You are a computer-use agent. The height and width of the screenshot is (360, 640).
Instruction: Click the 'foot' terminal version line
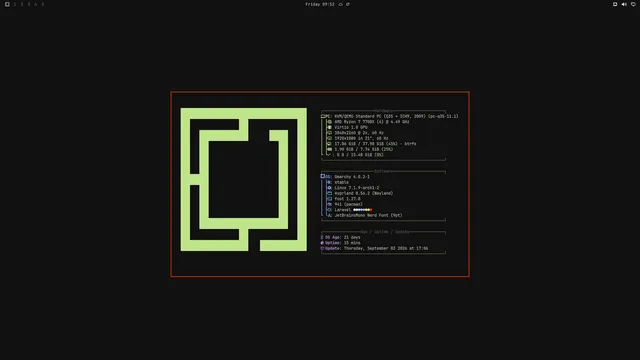(x=347, y=199)
